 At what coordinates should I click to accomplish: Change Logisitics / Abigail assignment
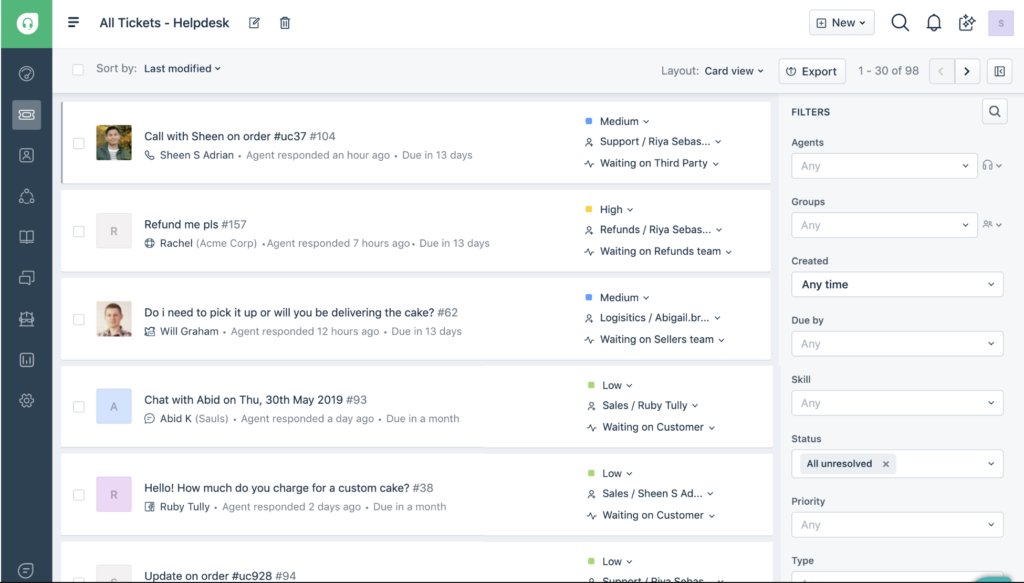[652, 318]
